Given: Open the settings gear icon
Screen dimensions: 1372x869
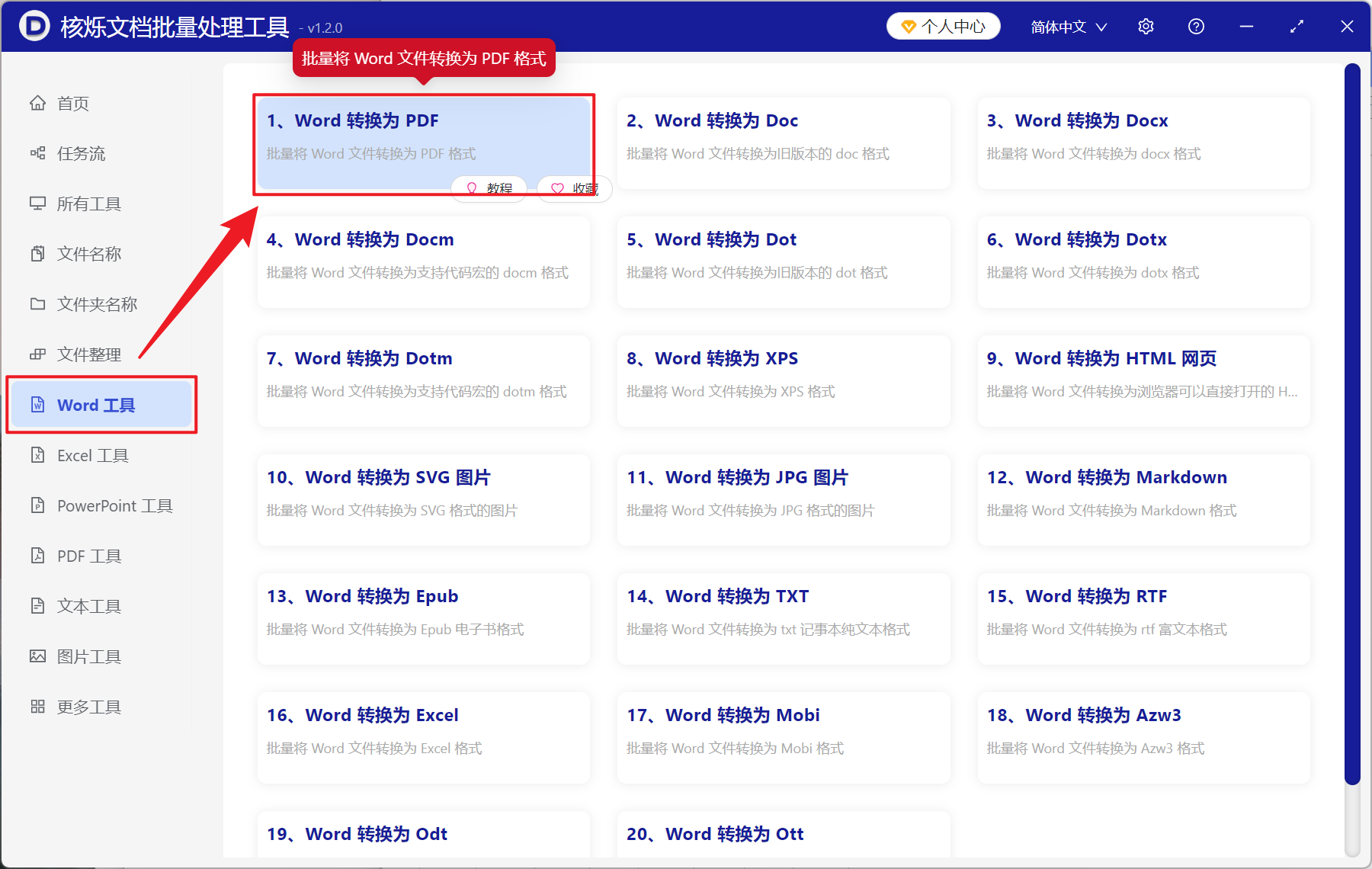Looking at the screenshot, I should (x=1146, y=27).
